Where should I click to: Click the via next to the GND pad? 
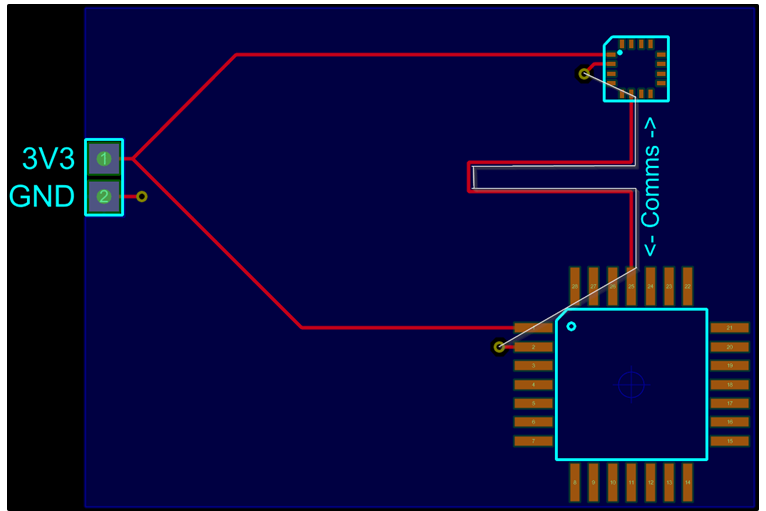[x=142, y=196]
